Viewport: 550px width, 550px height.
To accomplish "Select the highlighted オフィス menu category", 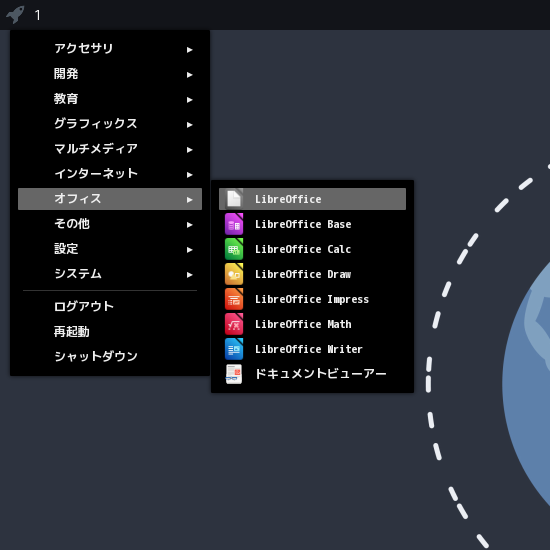I will (x=110, y=199).
